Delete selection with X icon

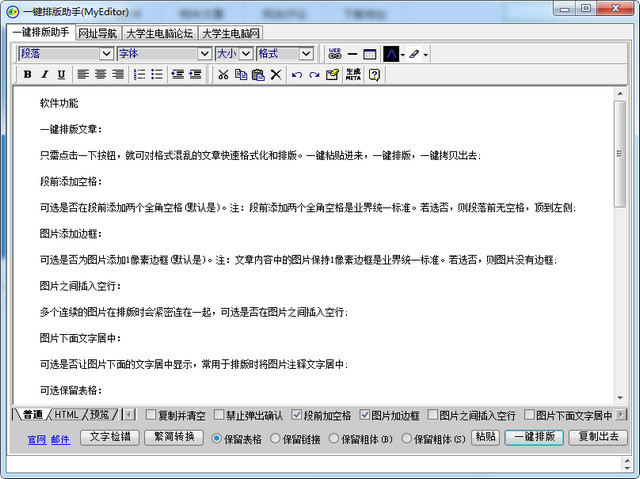coord(276,75)
